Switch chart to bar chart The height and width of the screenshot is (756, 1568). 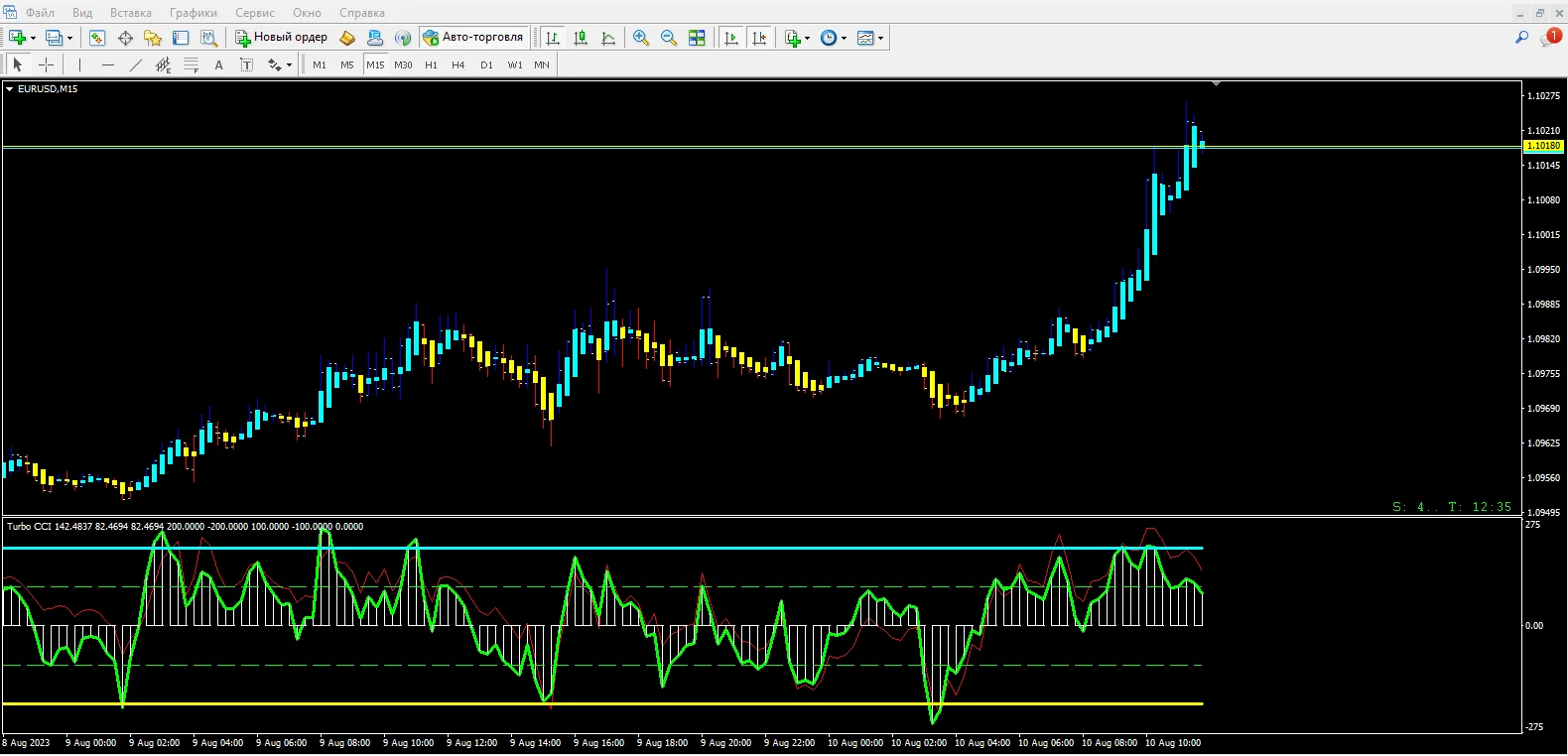[x=553, y=38]
